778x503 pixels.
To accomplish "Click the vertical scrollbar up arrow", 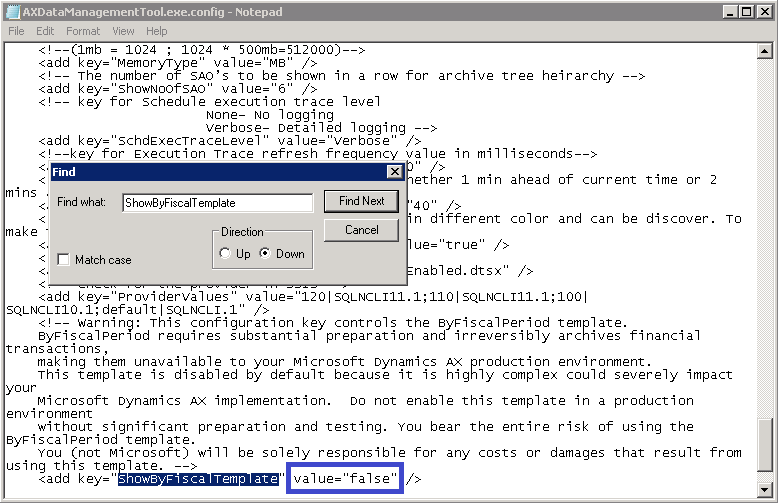I will tap(766, 50).
